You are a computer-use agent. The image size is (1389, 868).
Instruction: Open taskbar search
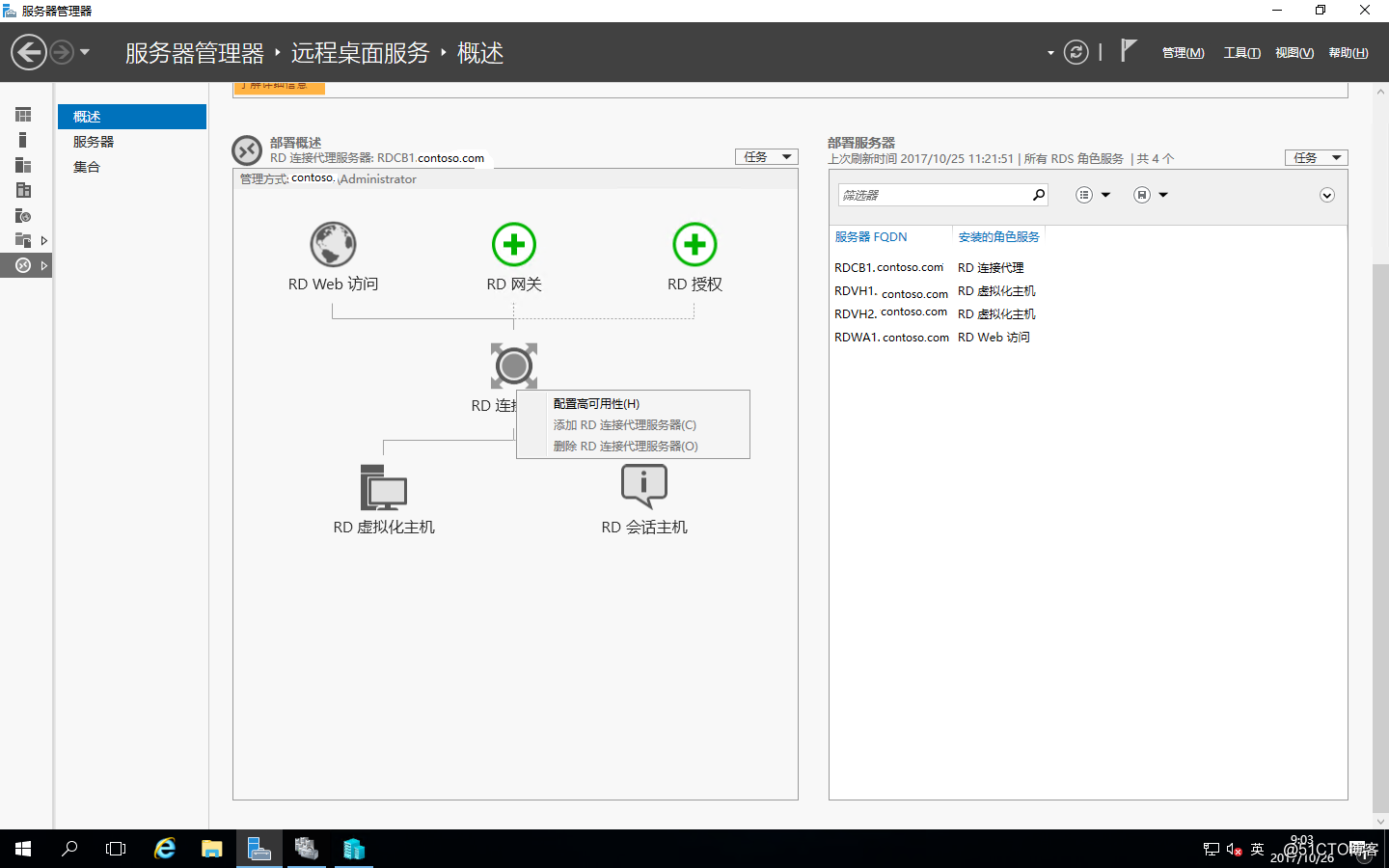69,849
